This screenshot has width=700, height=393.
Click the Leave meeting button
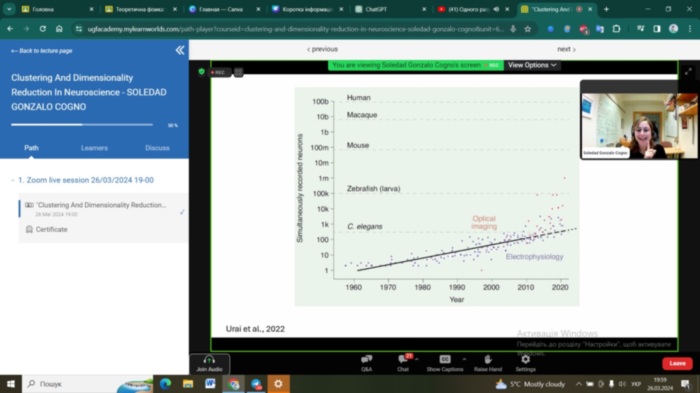[x=677, y=364]
